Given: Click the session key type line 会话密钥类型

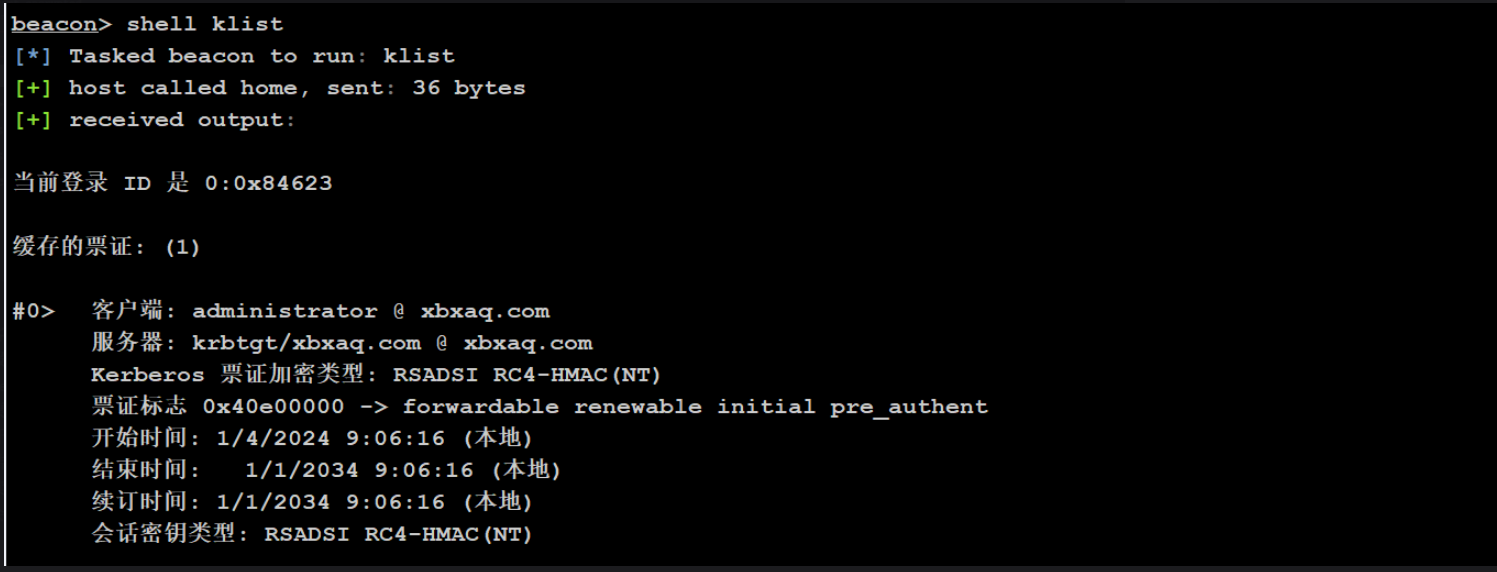Looking at the screenshot, I should (312, 534).
